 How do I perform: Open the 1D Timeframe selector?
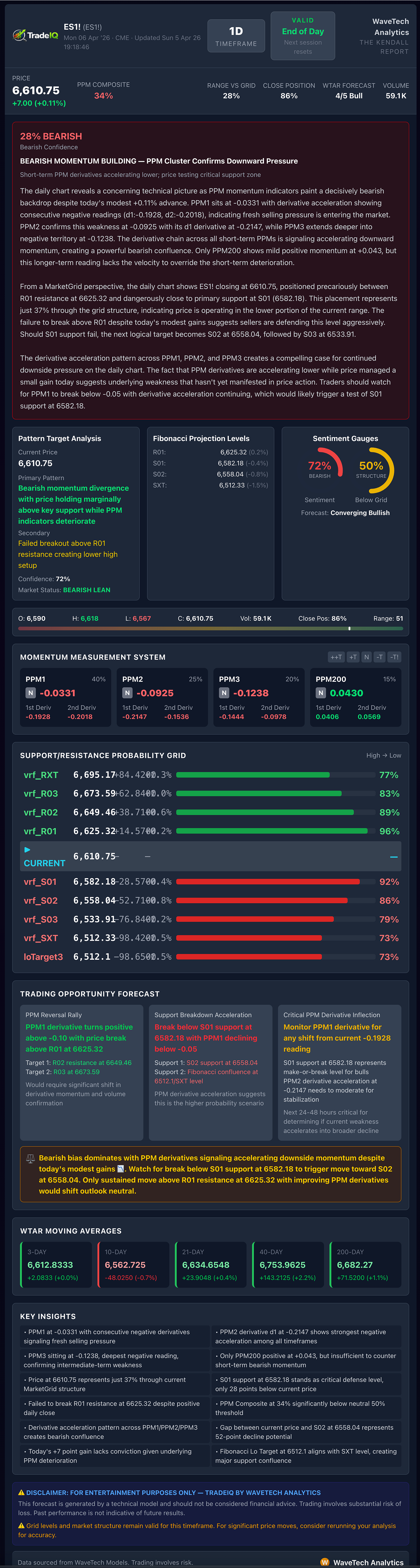(x=236, y=36)
